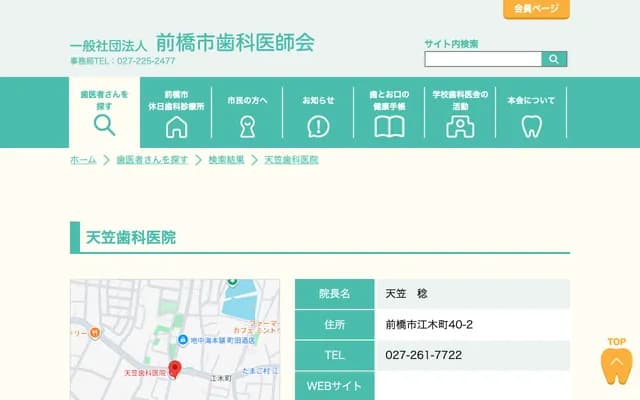Click the house icon for 休日歯科診療所
The width and height of the screenshot is (640, 400).
(x=176, y=127)
